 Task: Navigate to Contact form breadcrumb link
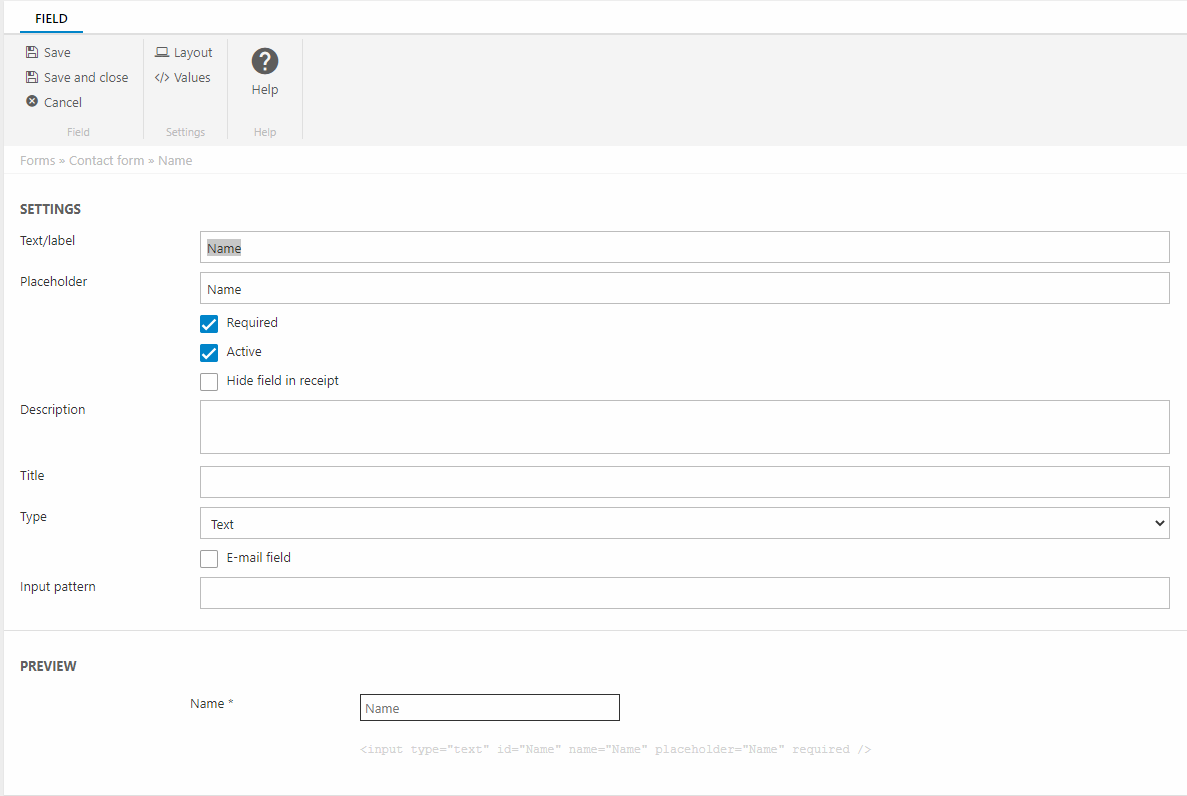pyautogui.click(x=106, y=161)
